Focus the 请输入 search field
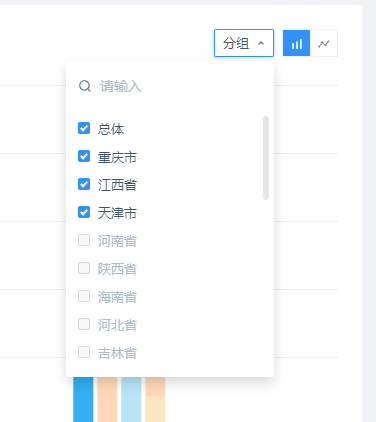 pos(170,86)
